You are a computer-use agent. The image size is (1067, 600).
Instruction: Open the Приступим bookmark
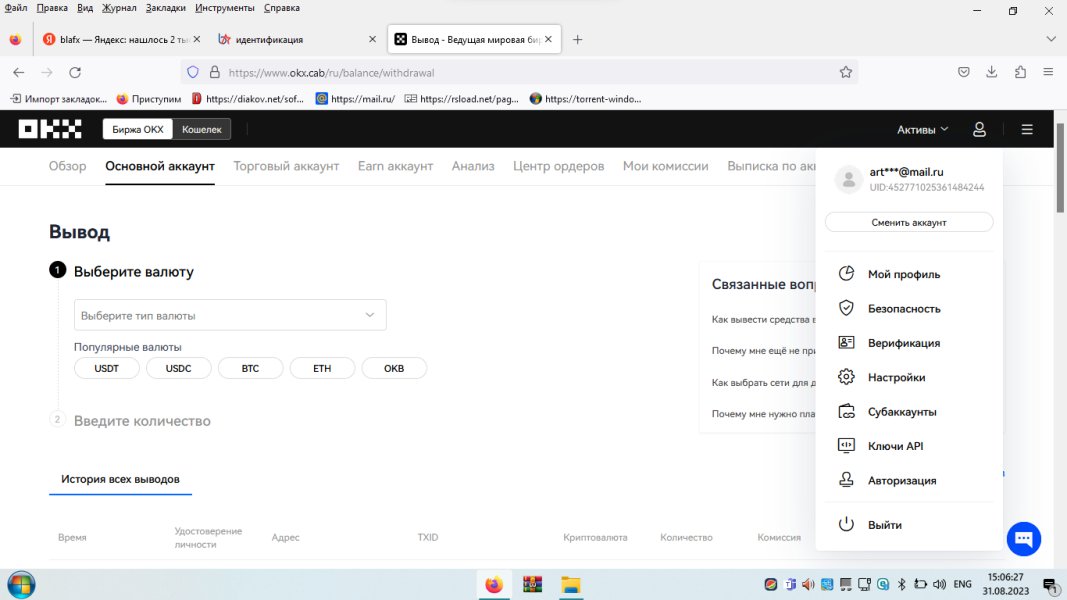[149, 99]
